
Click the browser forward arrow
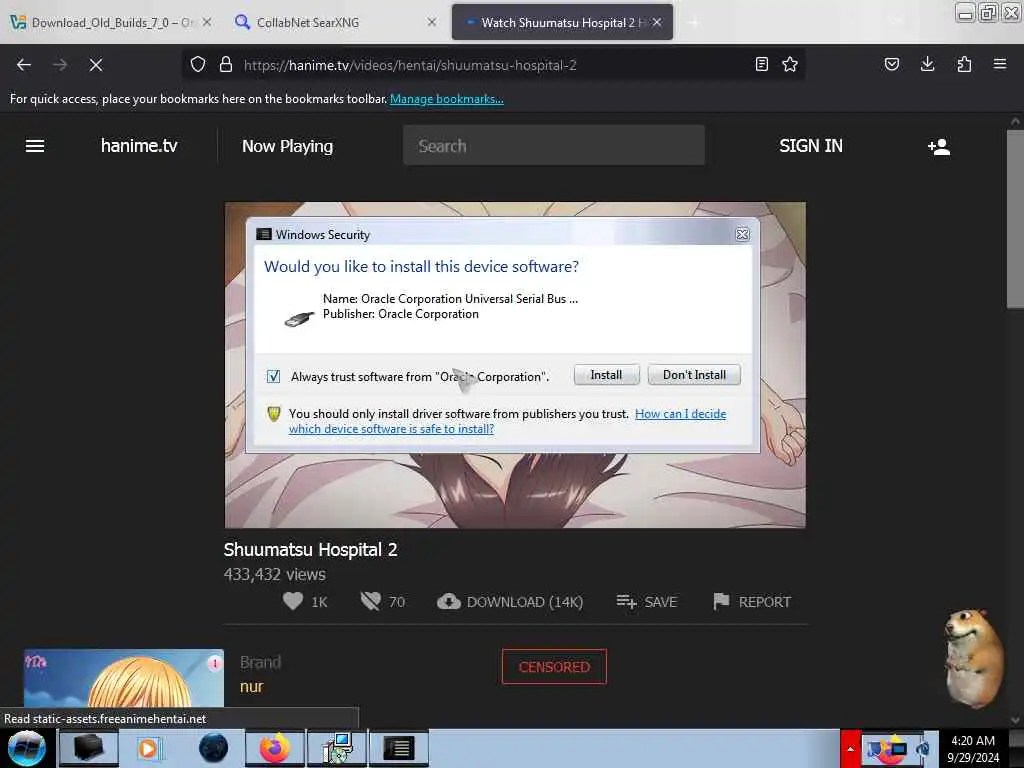(60, 65)
